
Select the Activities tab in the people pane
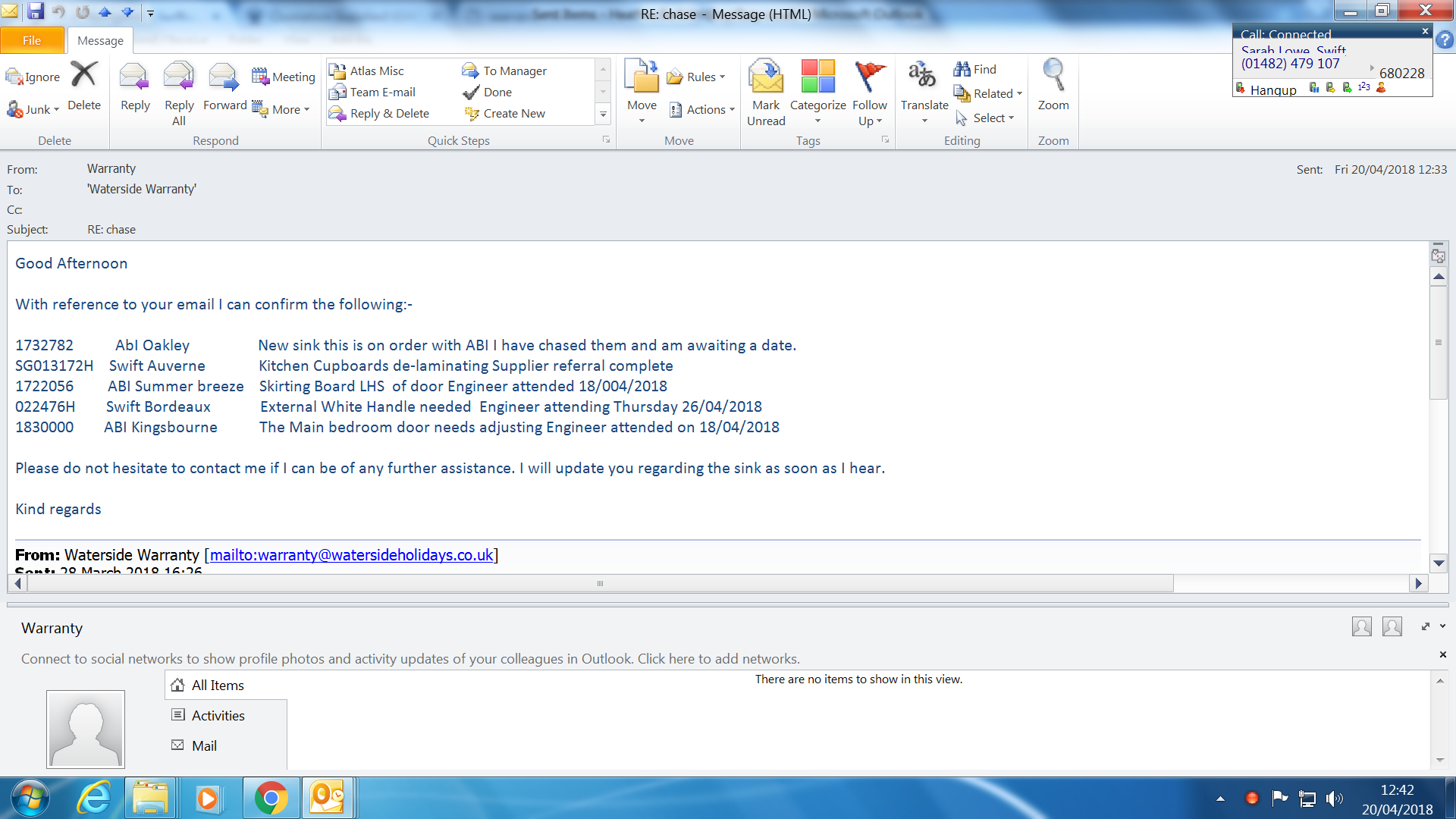click(x=218, y=715)
